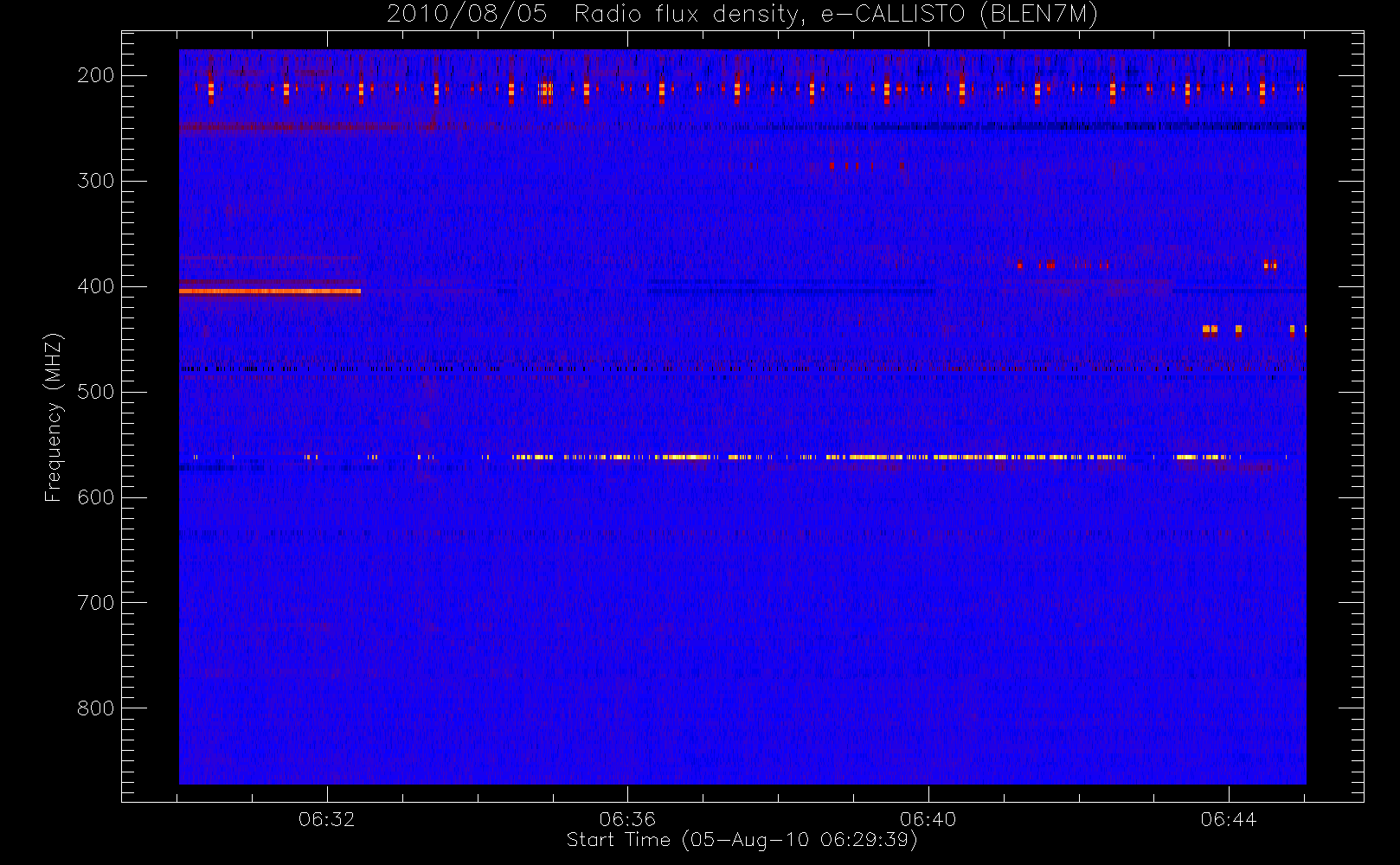Viewport: 1400px width, 865px height.
Task: Click the 800 frequency tick label
Action: tap(96, 708)
